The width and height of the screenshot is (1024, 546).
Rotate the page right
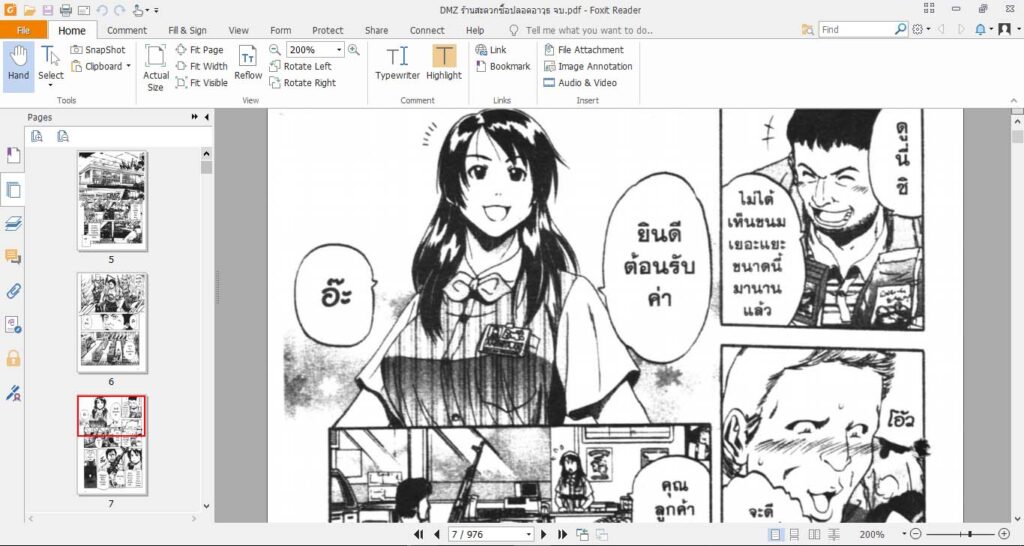click(303, 83)
